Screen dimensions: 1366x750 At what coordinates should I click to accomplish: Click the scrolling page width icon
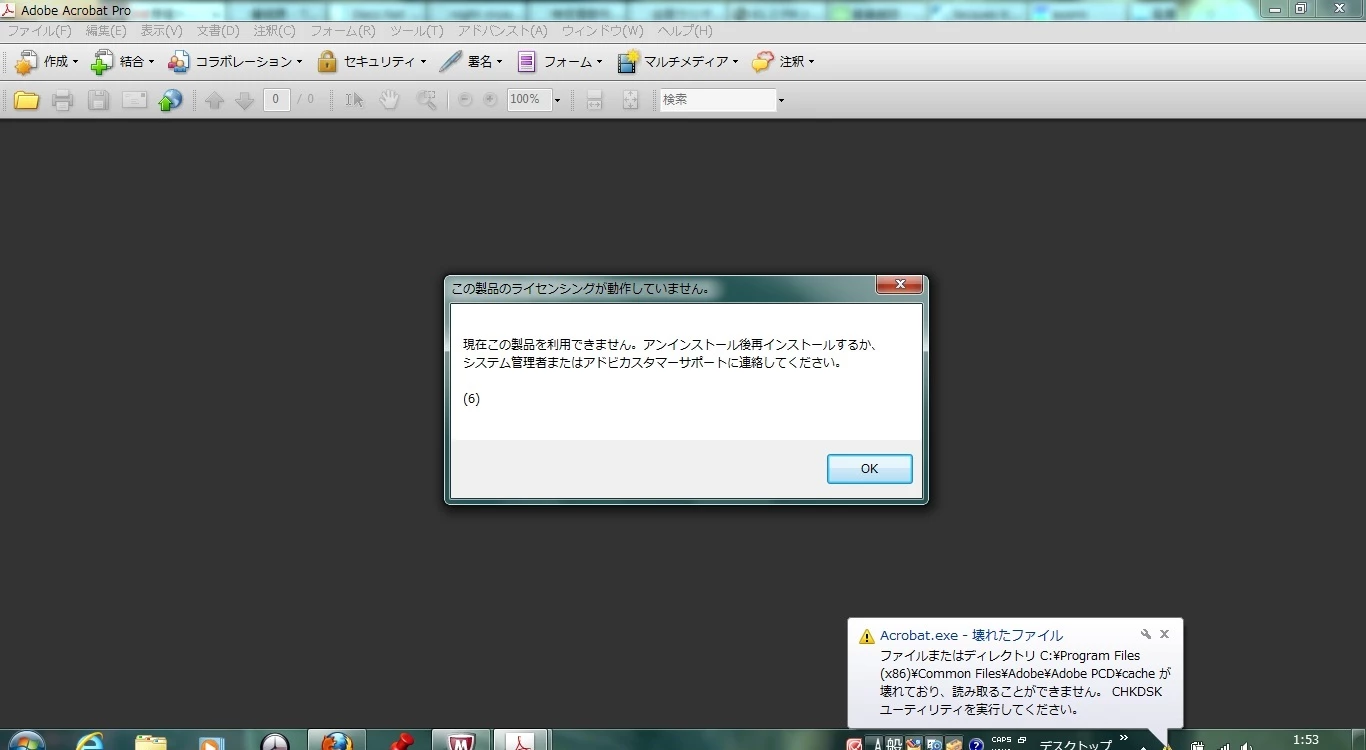(x=594, y=100)
